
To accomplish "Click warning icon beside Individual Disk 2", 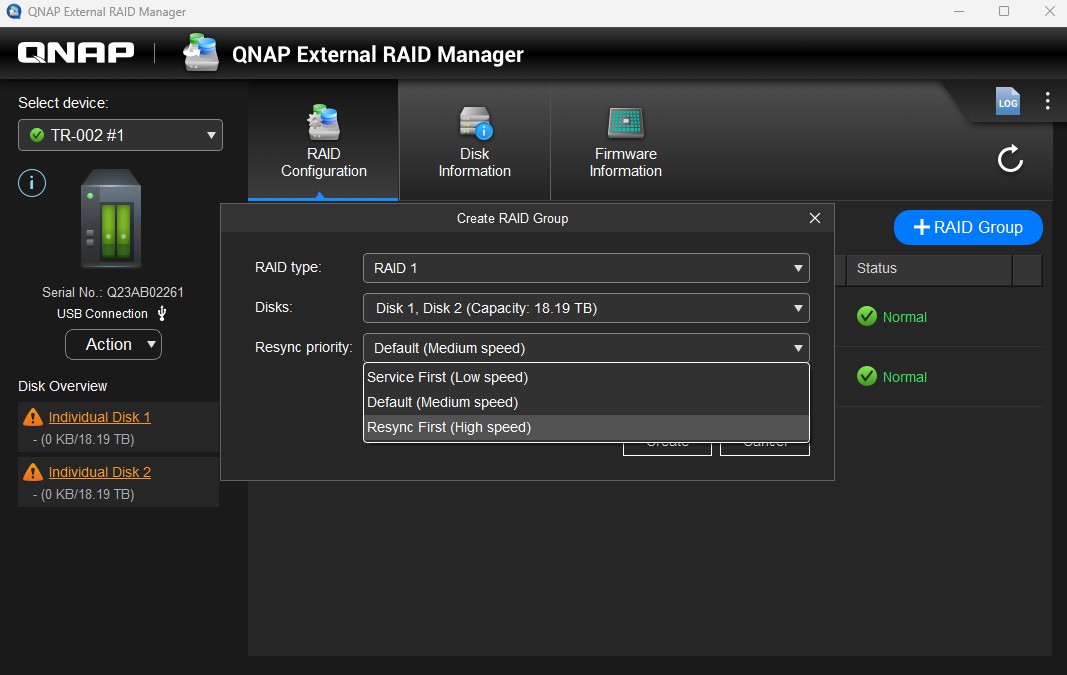I will (x=33, y=472).
